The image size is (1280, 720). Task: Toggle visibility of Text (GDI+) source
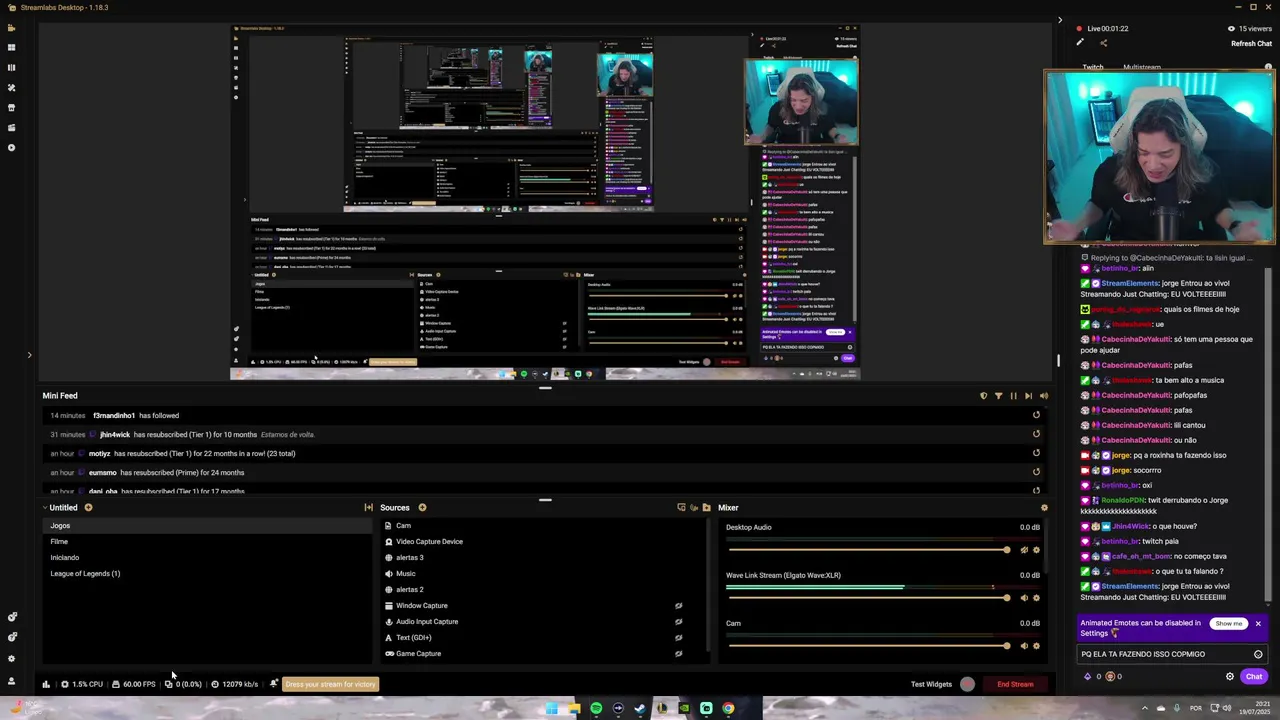(678, 638)
